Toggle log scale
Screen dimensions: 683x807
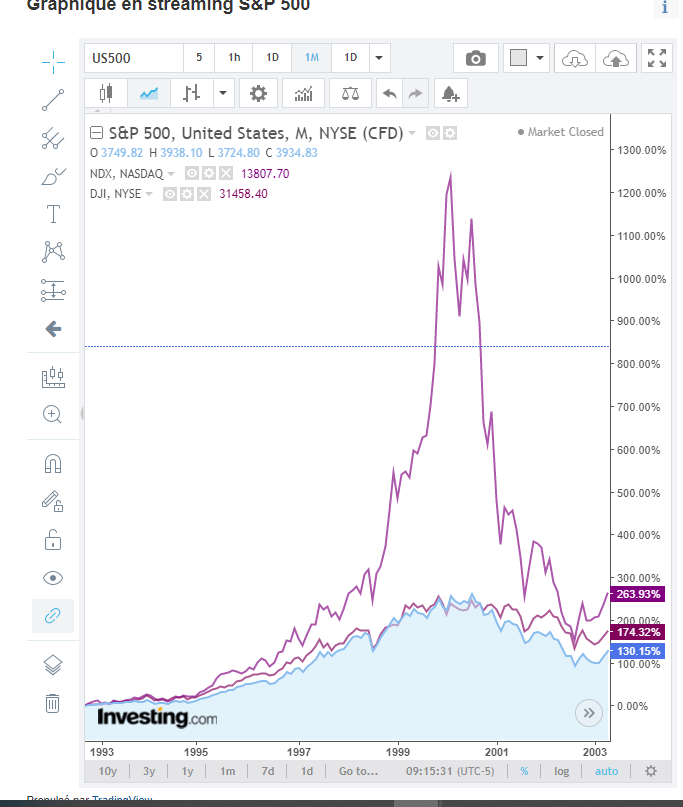click(x=562, y=771)
